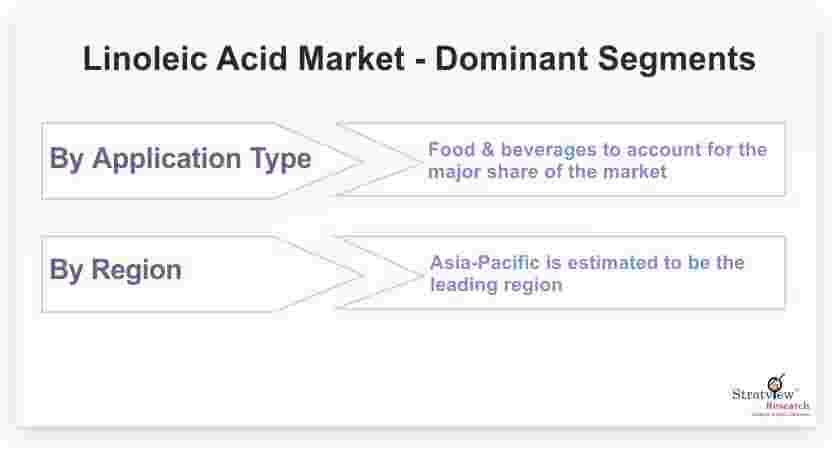The image size is (833, 452).
Task: Select the "Research" word in the logo
Action: coord(788,406)
